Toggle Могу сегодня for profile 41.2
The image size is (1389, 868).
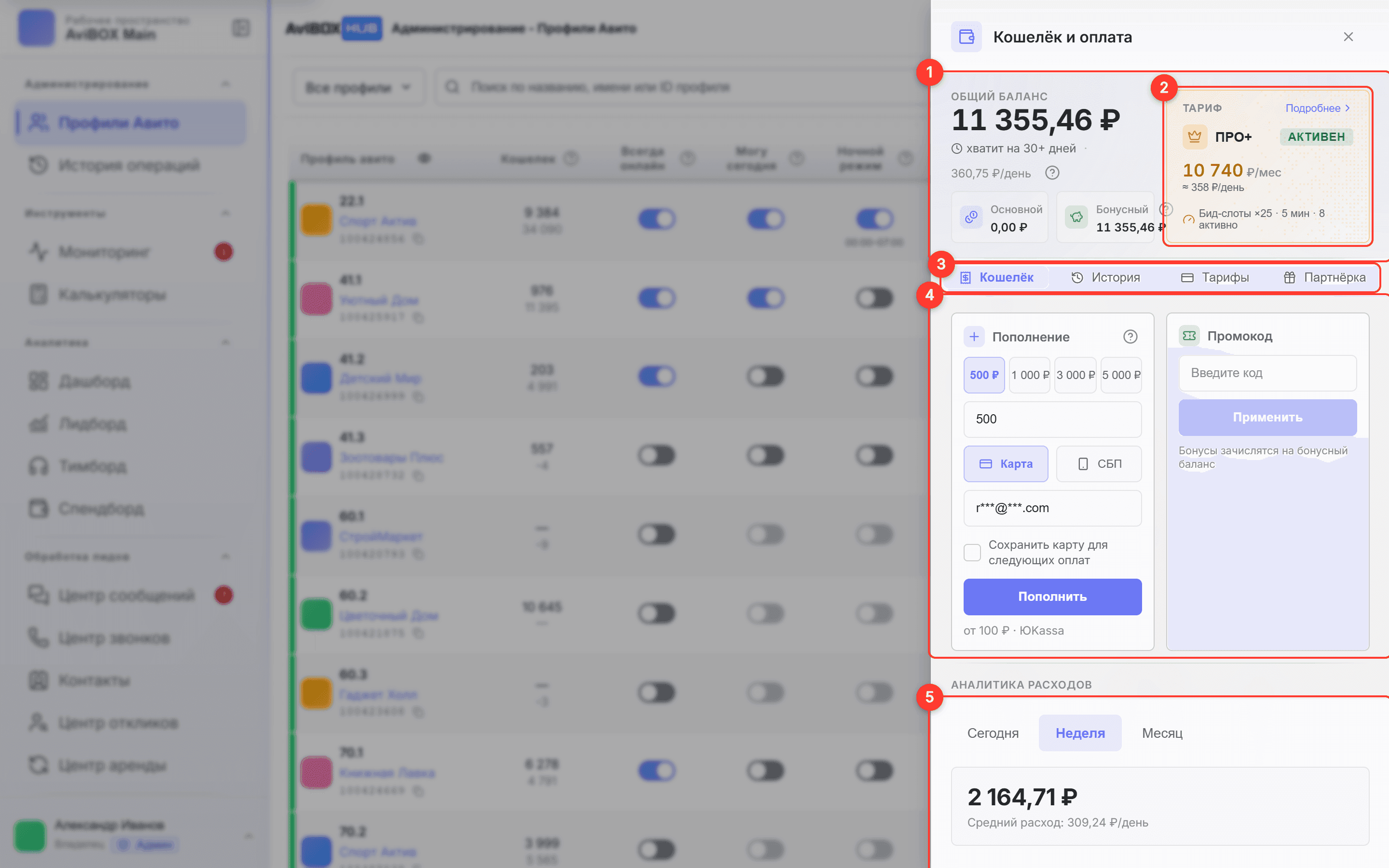point(766,377)
